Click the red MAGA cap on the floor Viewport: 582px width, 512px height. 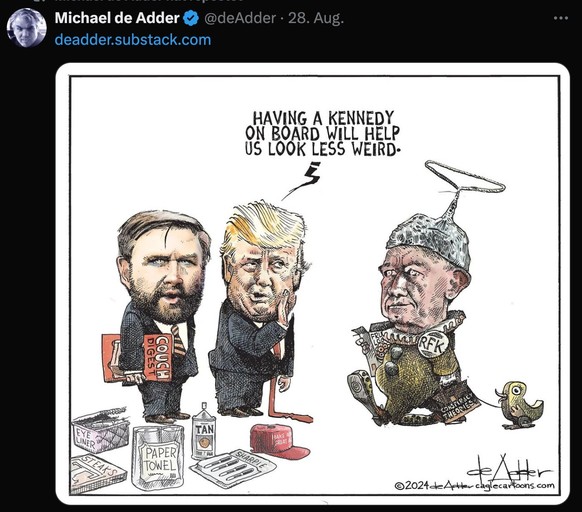[x=280, y=443]
